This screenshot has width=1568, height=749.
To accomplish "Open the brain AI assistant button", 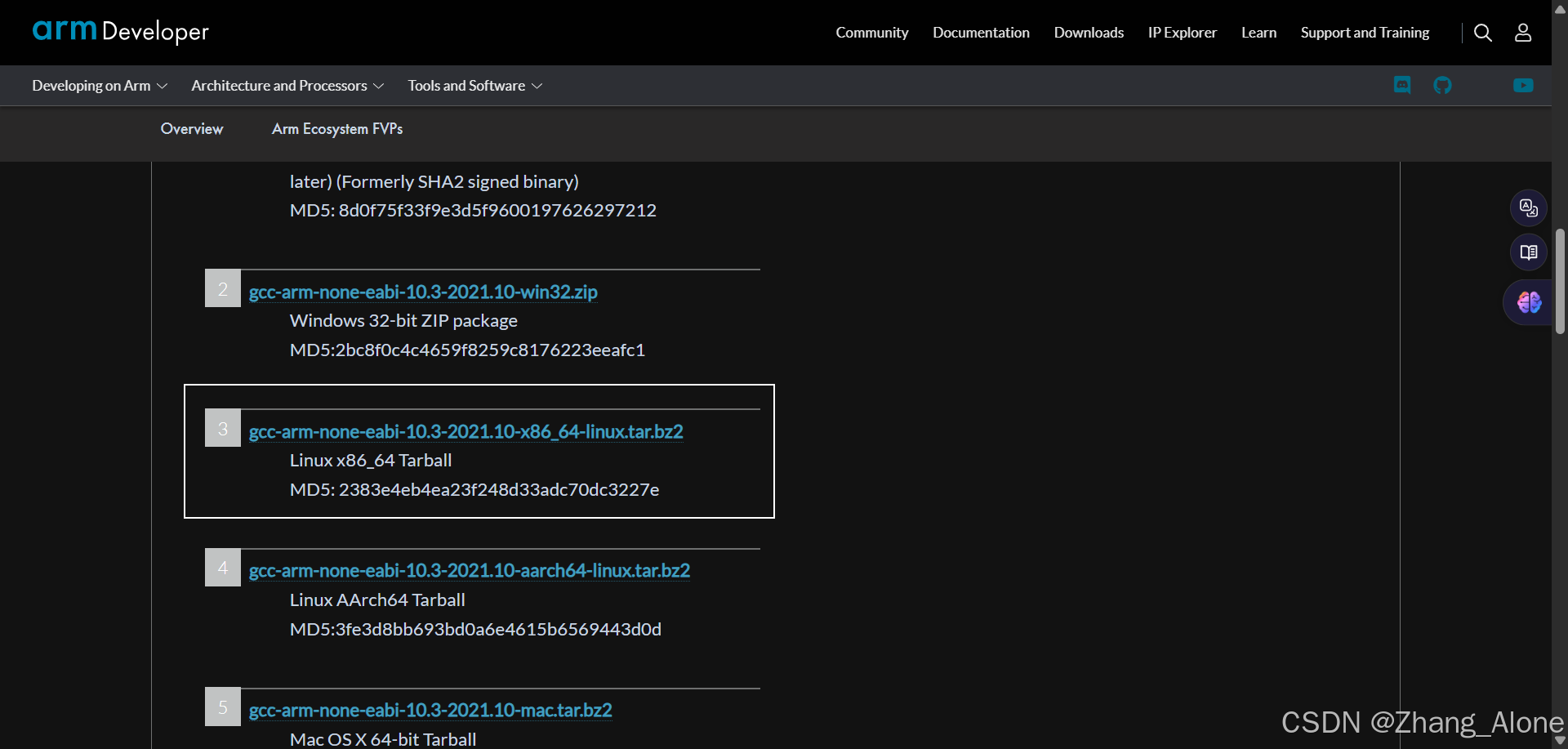I will tap(1529, 302).
